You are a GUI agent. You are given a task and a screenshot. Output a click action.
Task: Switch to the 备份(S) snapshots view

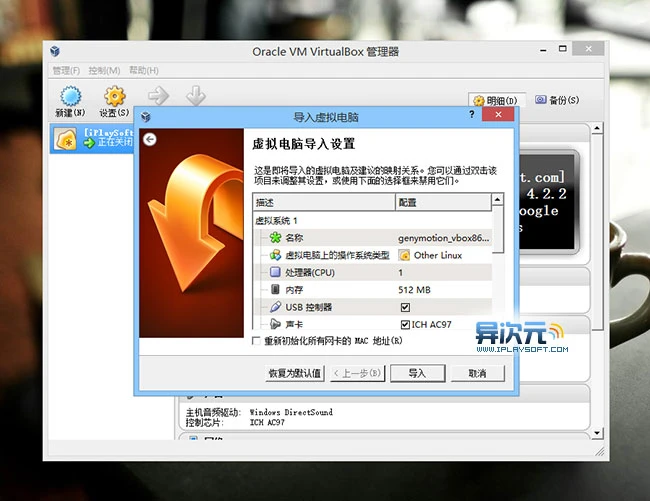pos(557,100)
